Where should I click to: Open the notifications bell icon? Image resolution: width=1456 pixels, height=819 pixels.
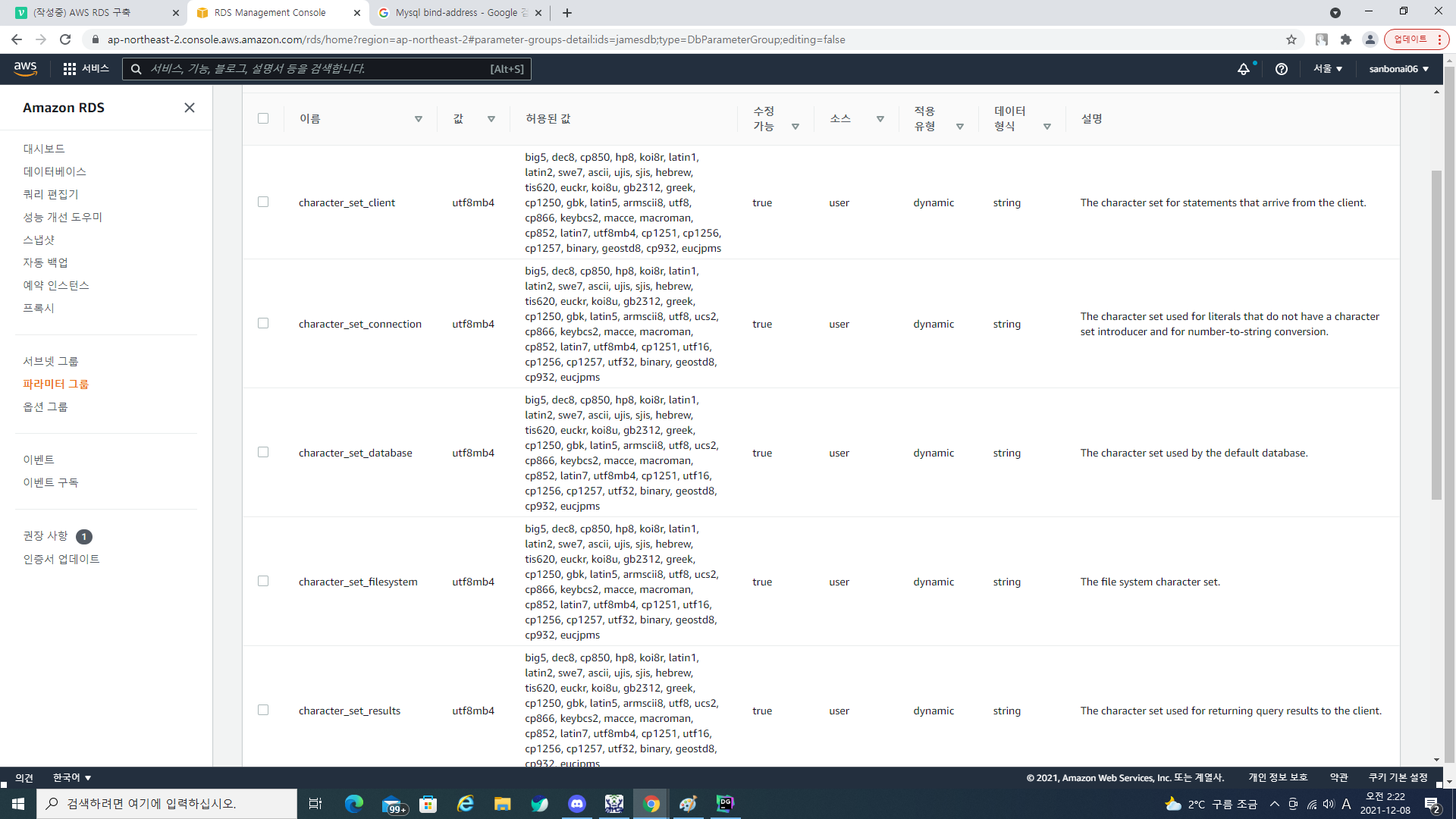1244,69
